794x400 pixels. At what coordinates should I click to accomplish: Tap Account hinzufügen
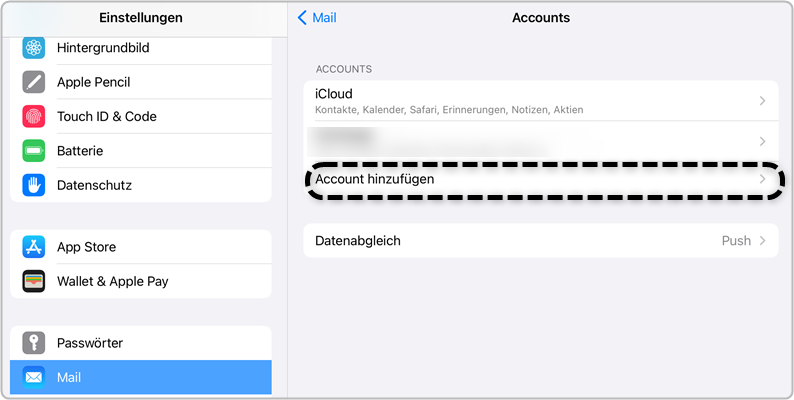pos(541,179)
